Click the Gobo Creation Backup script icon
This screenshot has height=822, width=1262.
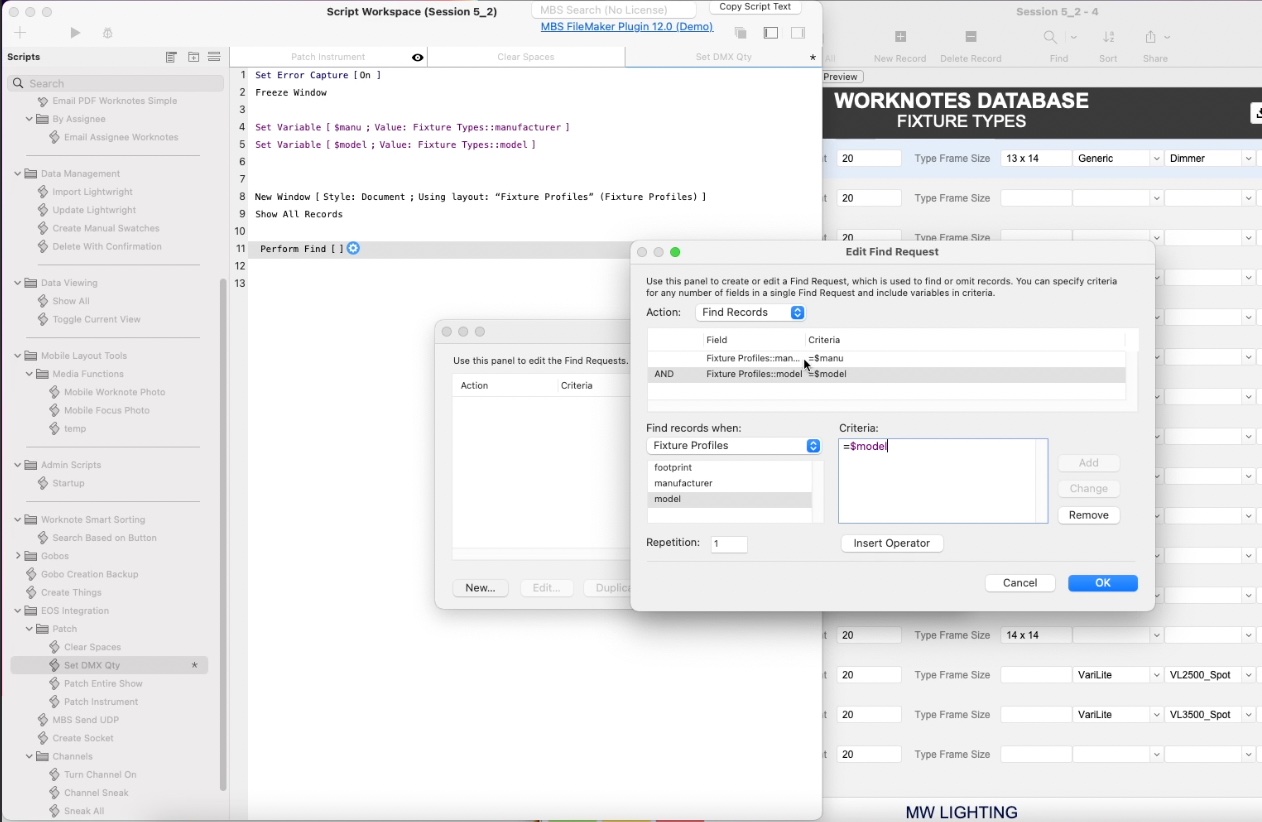[31, 575]
